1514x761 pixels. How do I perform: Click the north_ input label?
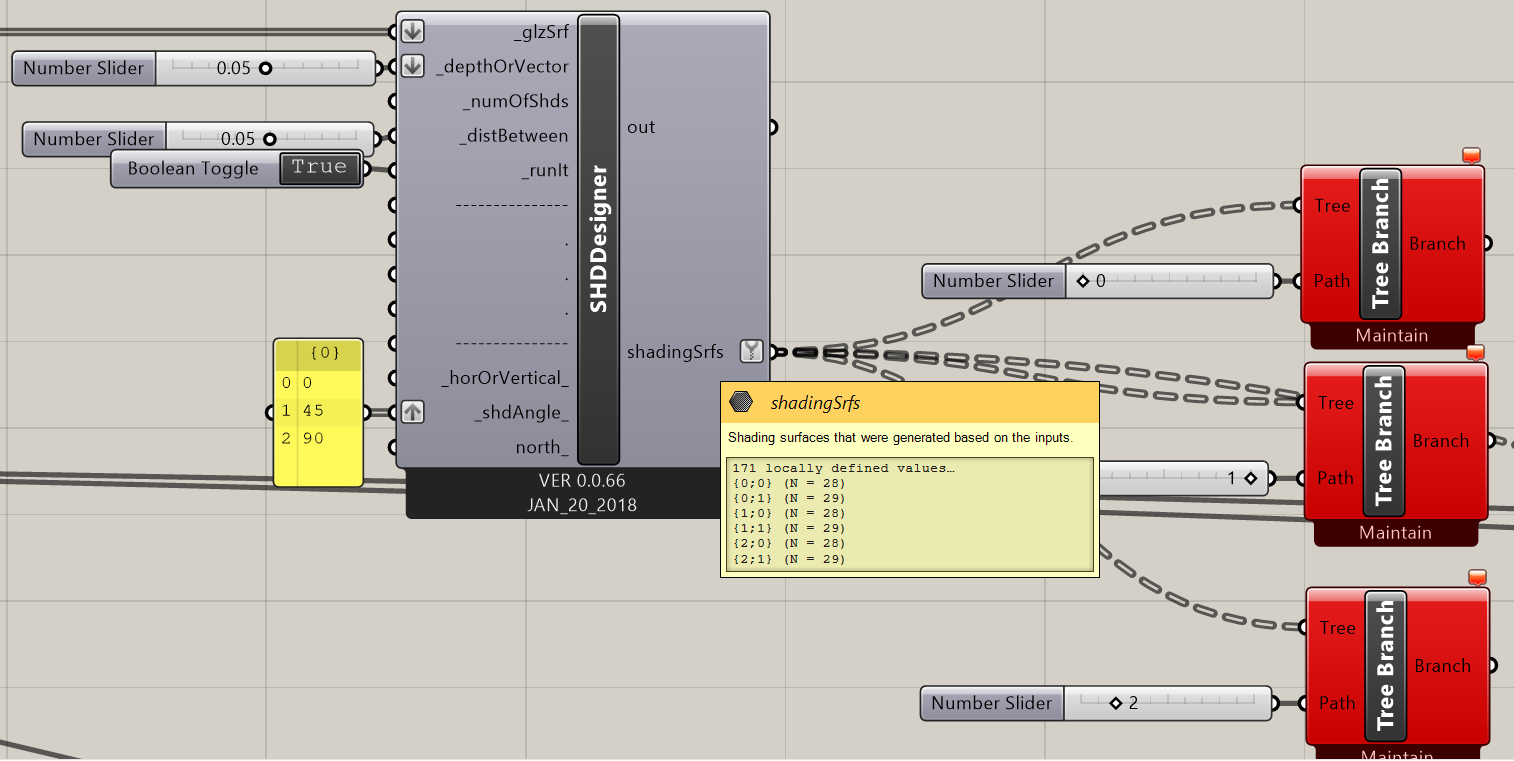(x=542, y=447)
